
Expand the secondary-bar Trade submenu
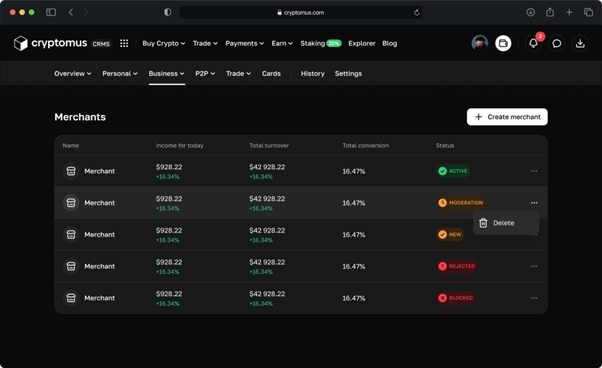[238, 73]
